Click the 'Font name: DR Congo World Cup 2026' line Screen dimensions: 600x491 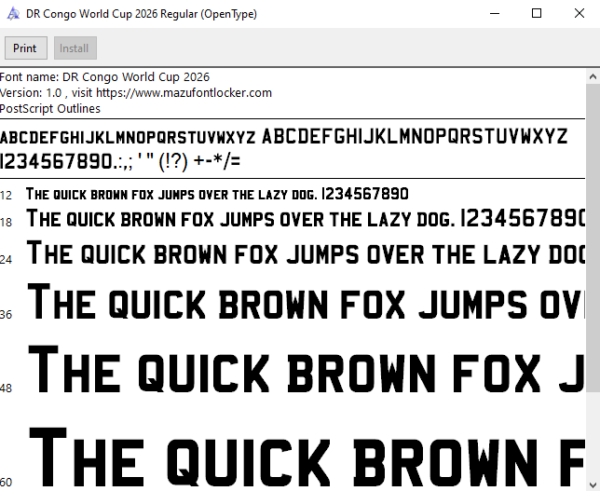click(104, 77)
